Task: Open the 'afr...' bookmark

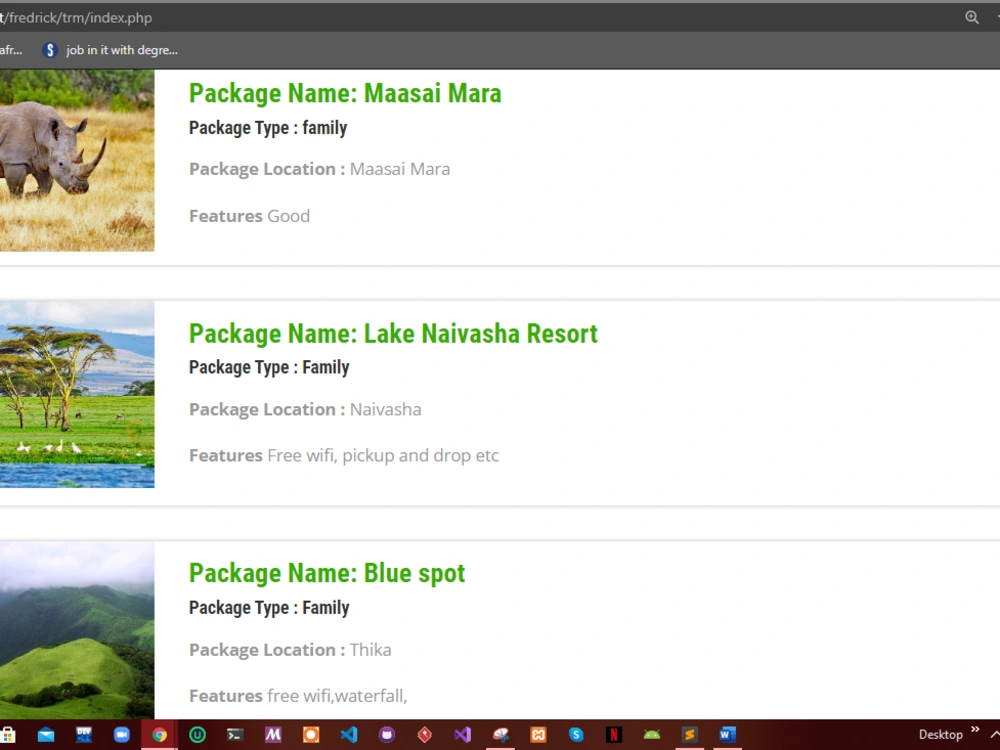Action: pos(11,50)
